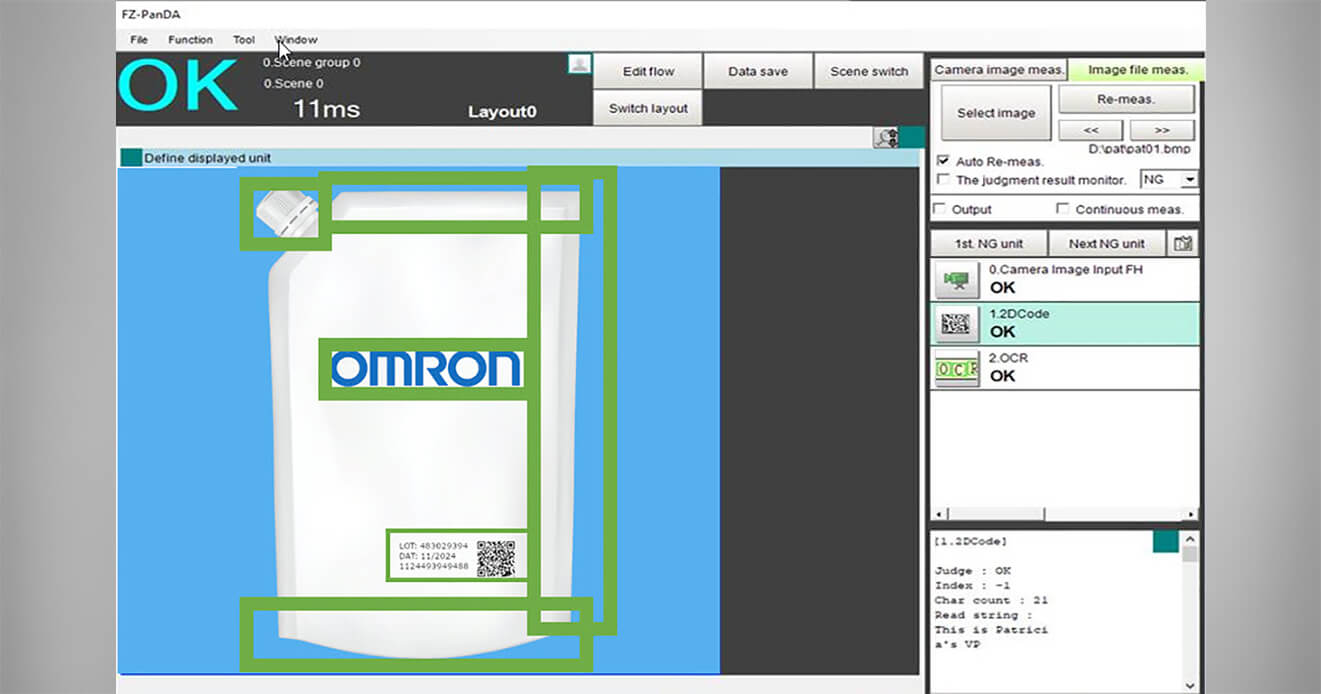Run Re-meas. measurement again

pyautogui.click(x=1126, y=99)
